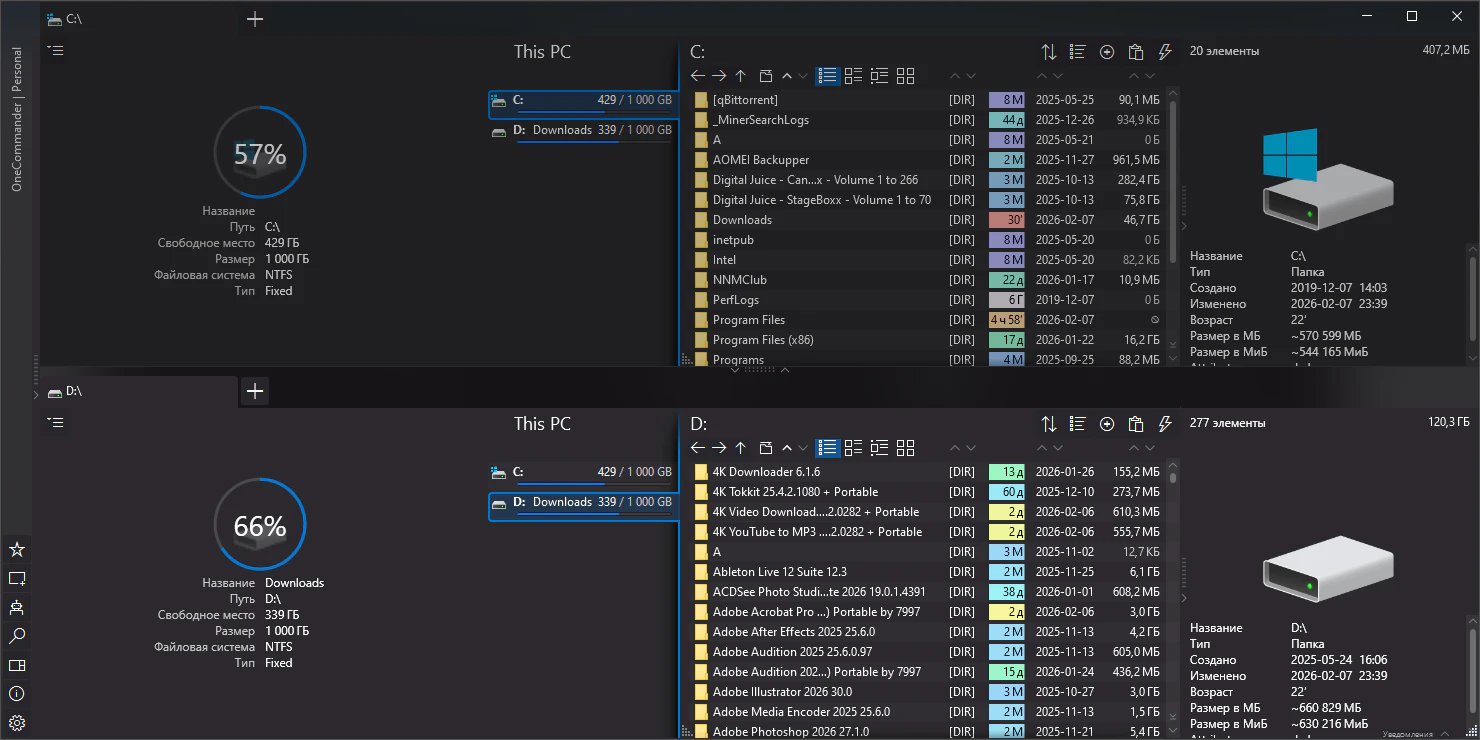Click the lightning bolt icon in D: pane
Viewport: 1480px width, 740px height.
click(x=1165, y=424)
